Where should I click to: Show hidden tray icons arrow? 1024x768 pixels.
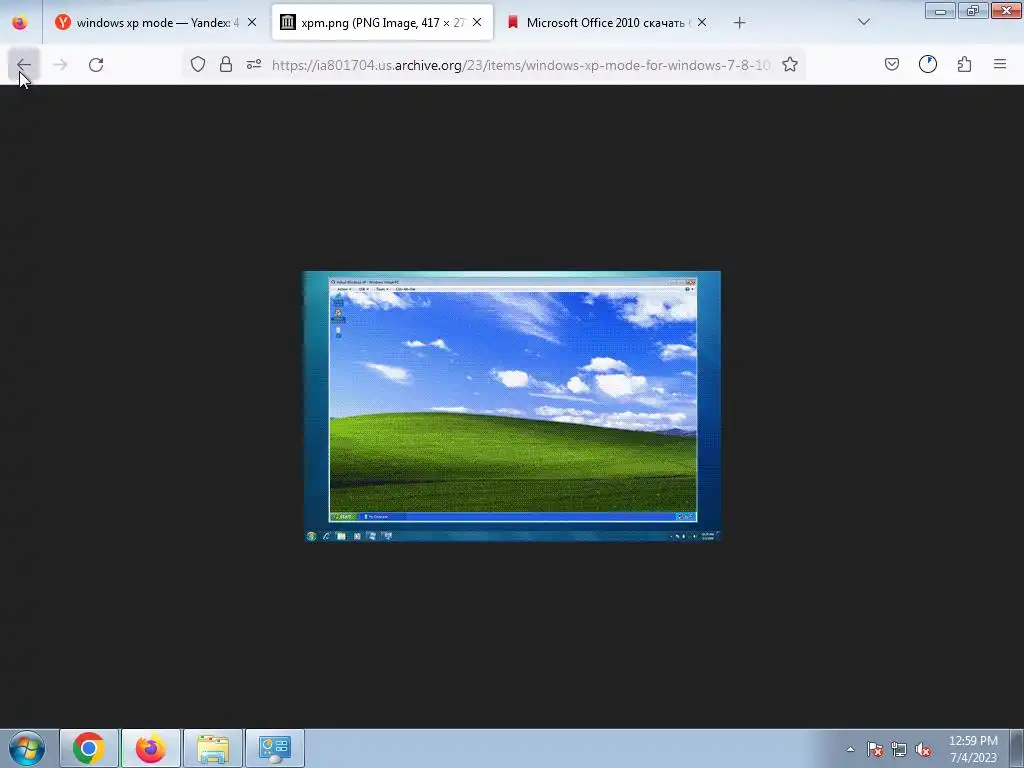[x=850, y=749]
